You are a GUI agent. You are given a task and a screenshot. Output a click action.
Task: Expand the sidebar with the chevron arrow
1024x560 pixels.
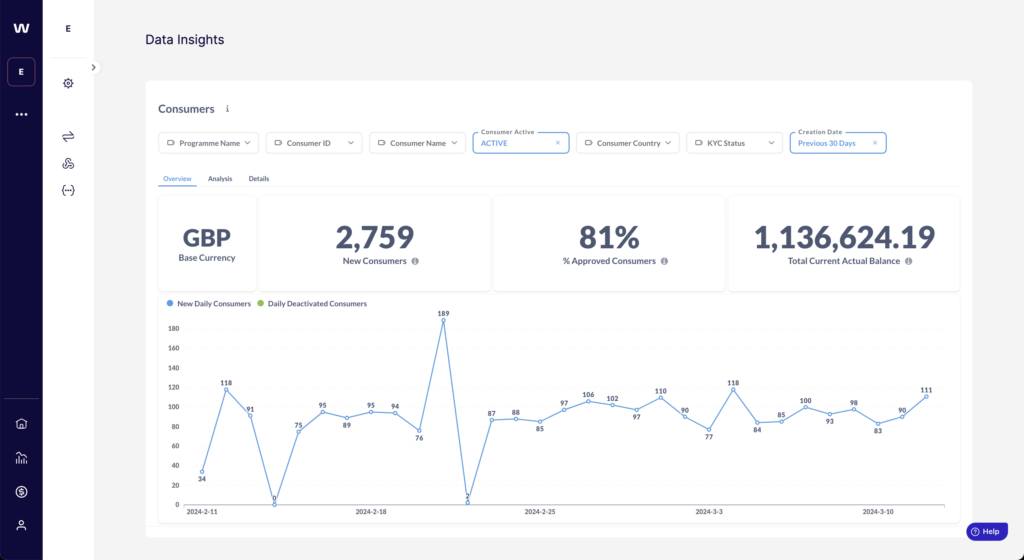(x=93, y=67)
